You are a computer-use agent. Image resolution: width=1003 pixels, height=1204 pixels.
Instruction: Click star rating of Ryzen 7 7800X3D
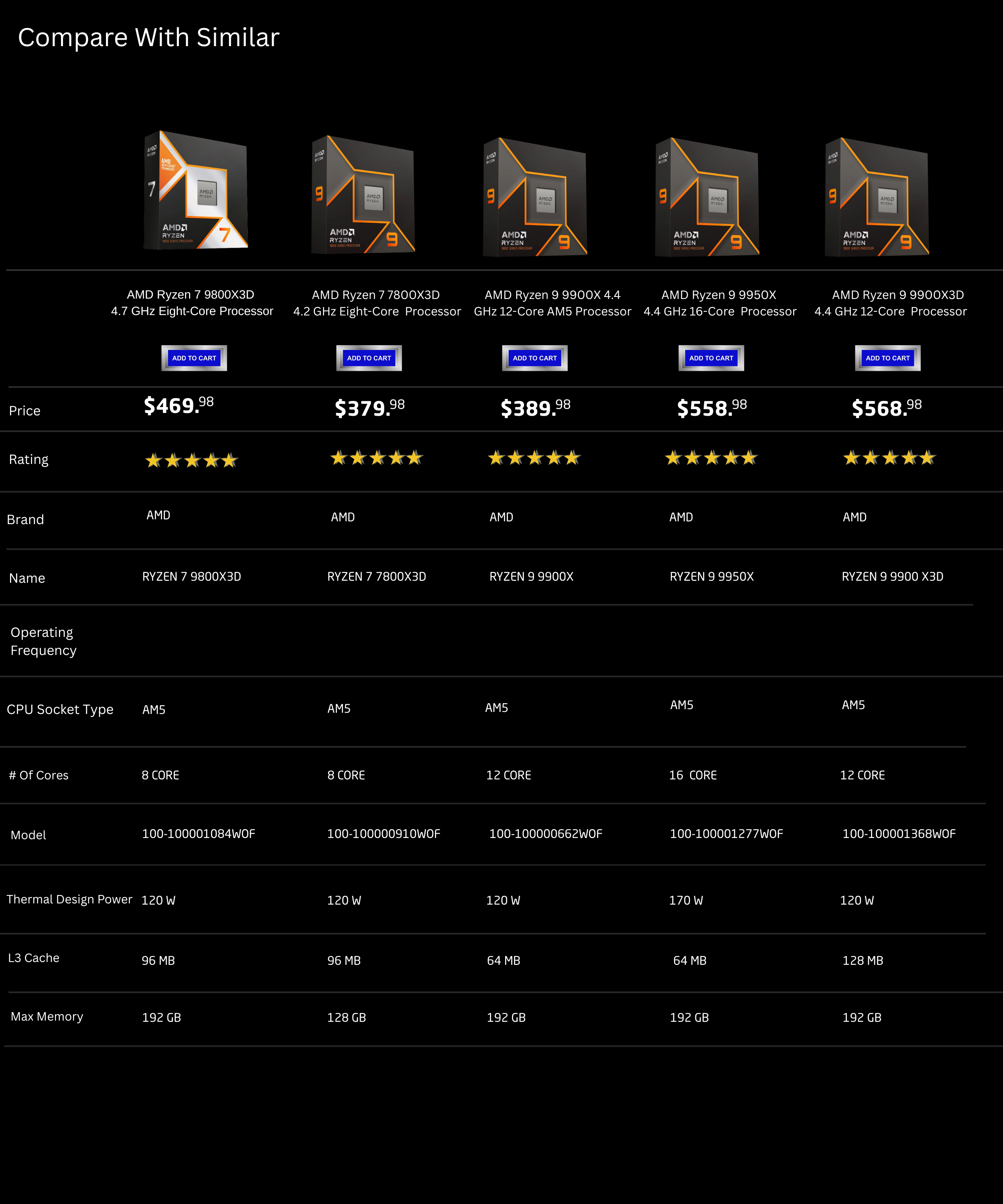tap(377, 458)
